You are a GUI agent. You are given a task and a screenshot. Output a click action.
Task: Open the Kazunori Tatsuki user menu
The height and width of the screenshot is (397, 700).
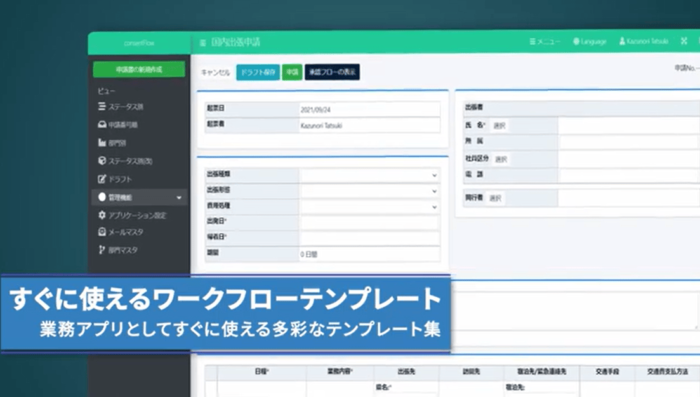[x=644, y=41]
